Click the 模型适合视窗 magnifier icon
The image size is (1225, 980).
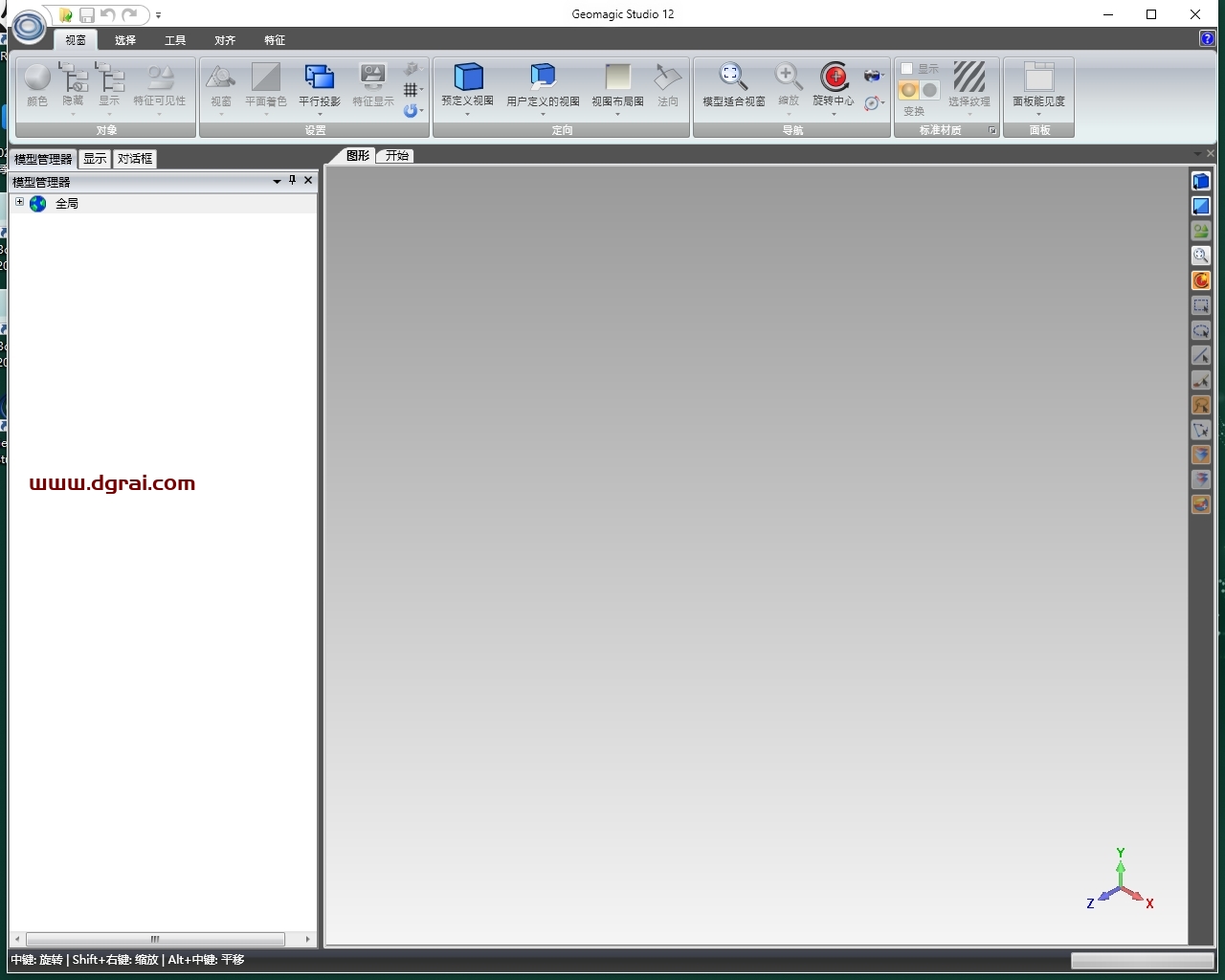[x=733, y=77]
